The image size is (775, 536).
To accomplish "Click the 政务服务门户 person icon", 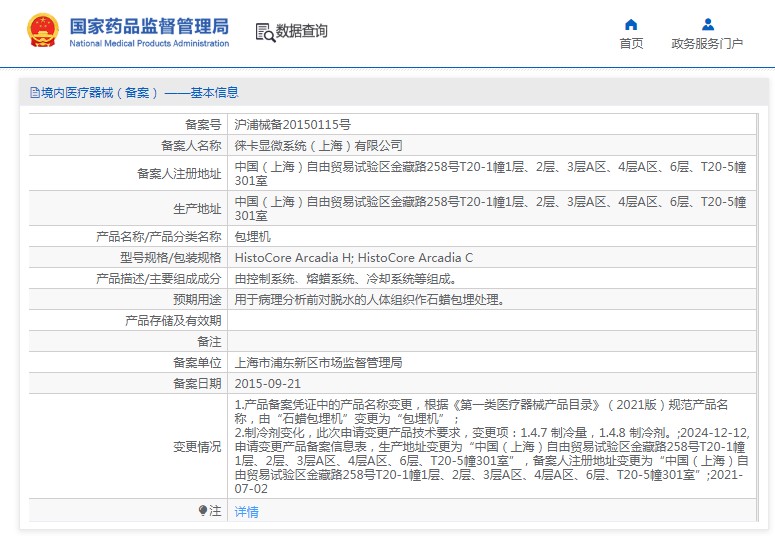I will [x=707, y=24].
